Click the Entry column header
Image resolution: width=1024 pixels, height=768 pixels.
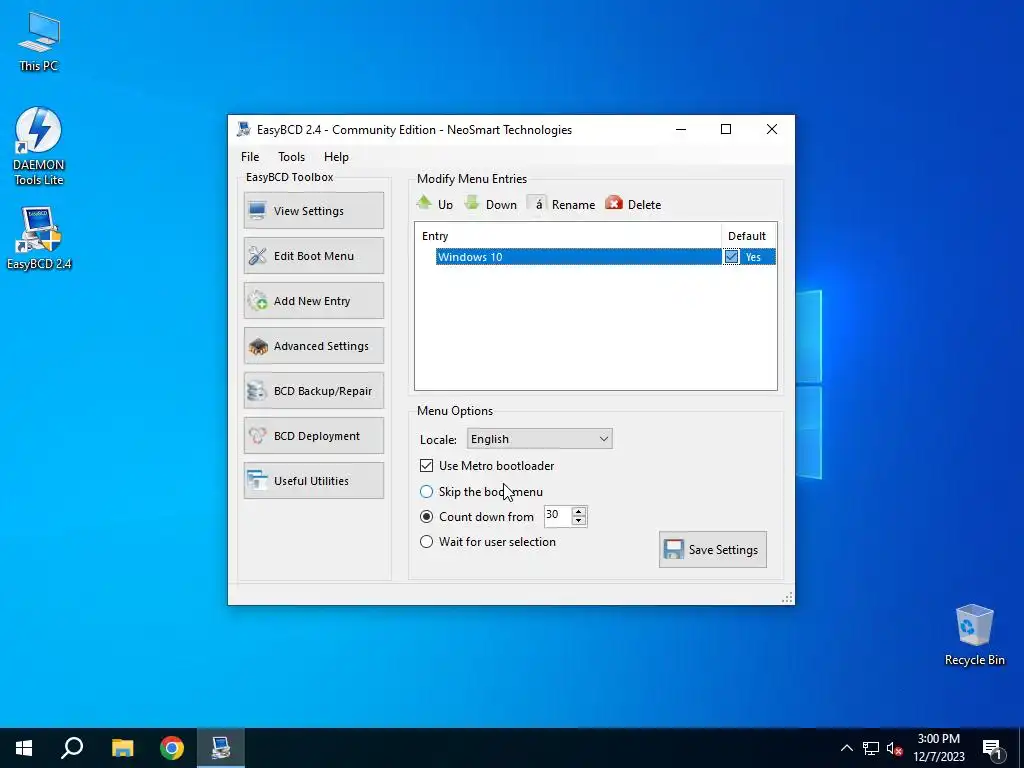pyautogui.click(x=568, y=236)
